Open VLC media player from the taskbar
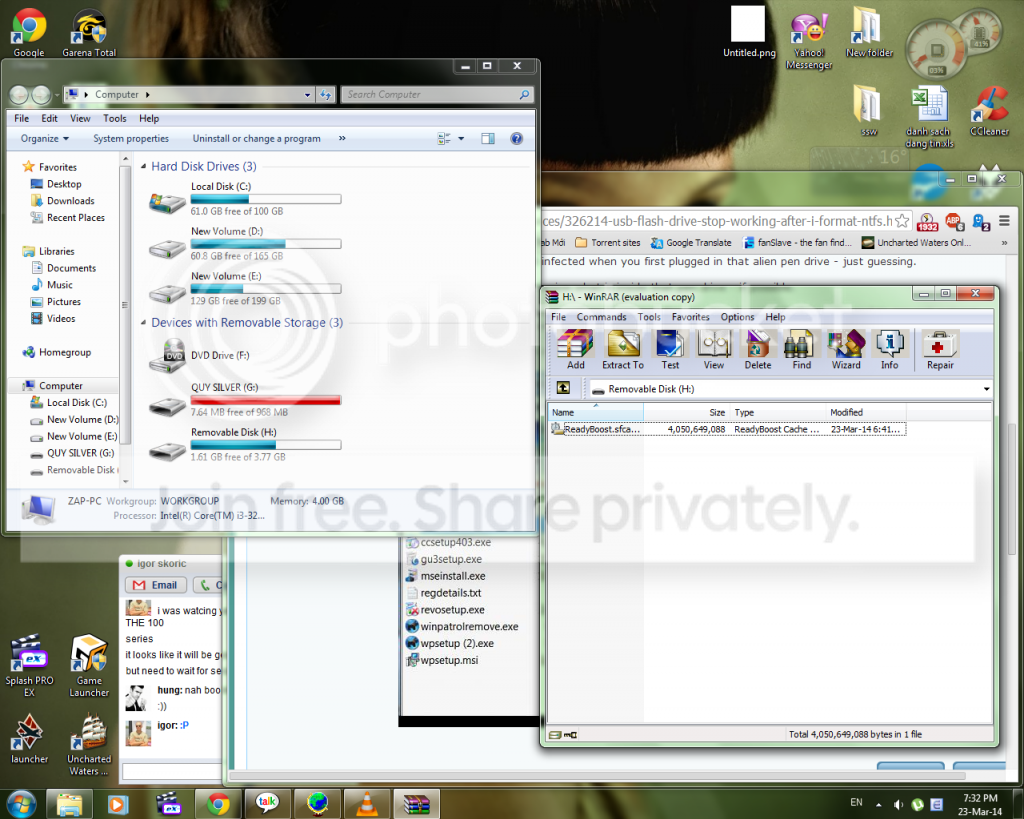 (x=367, y=803)
